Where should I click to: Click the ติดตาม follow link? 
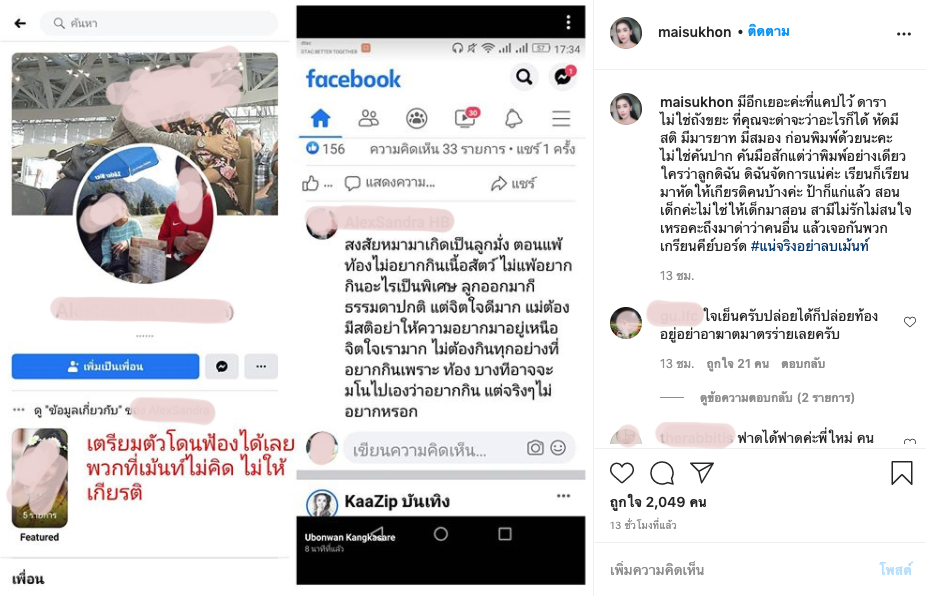[768, 31]
